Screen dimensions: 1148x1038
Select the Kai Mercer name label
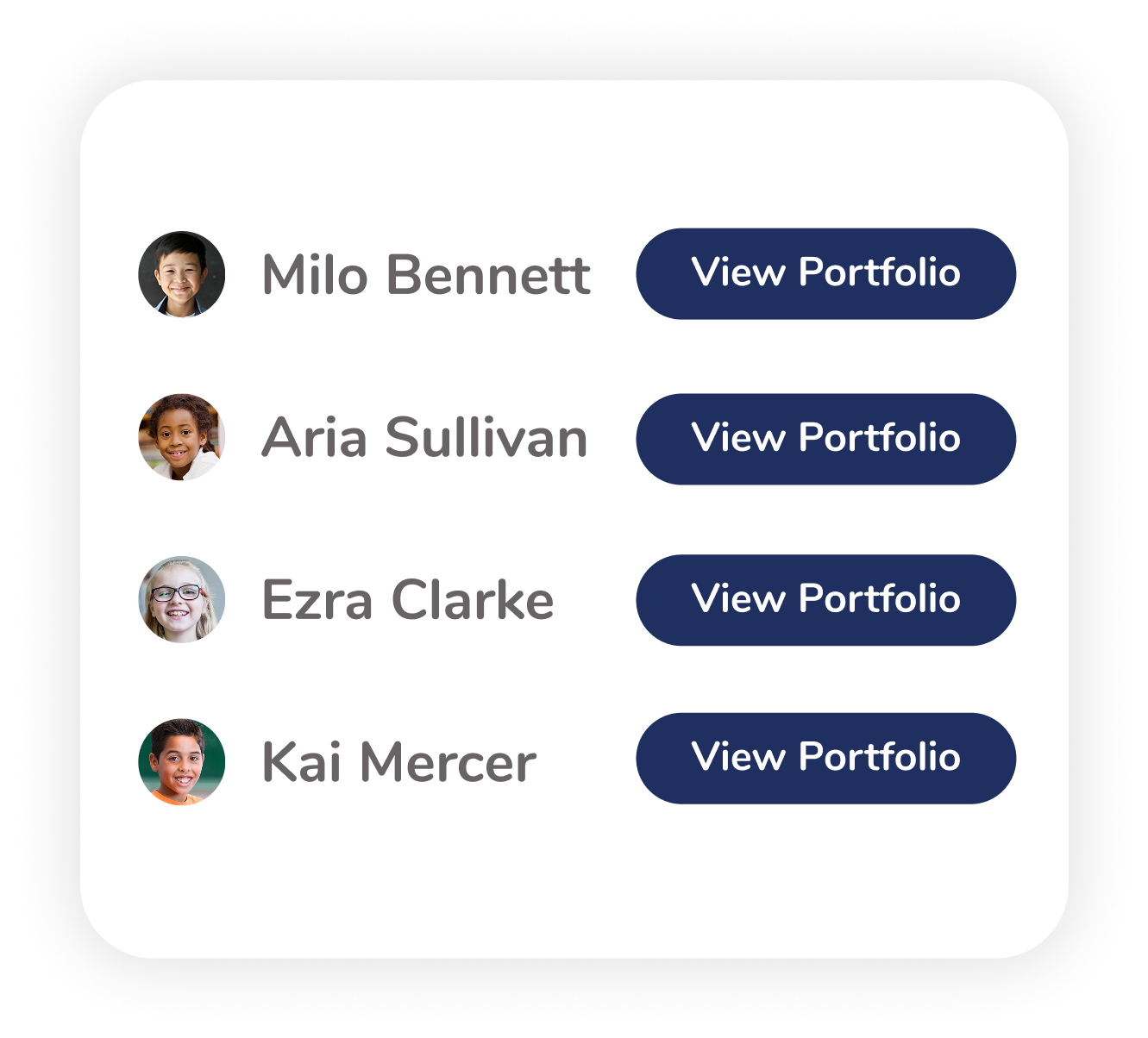(x=398, y=762)
